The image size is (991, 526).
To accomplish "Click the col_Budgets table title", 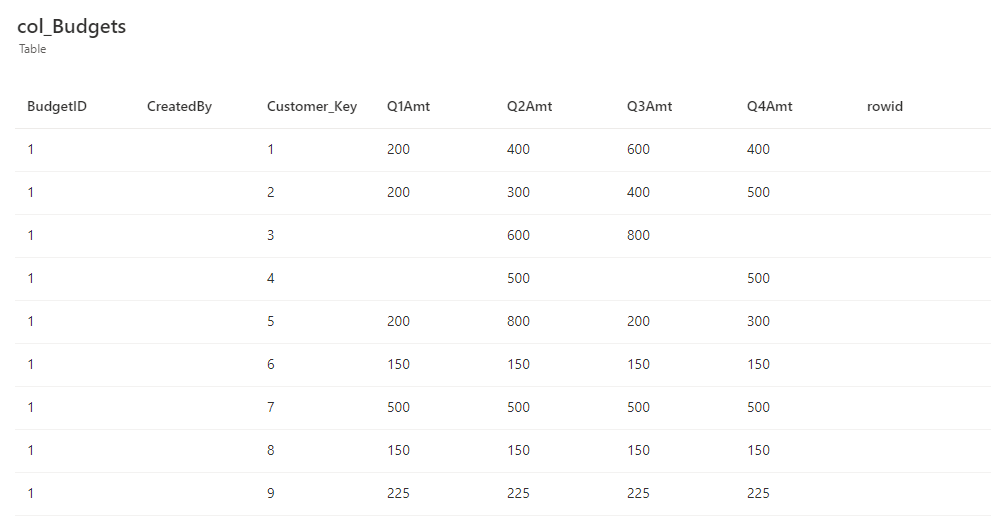I will pyautogui.click(x=72, y=27).
